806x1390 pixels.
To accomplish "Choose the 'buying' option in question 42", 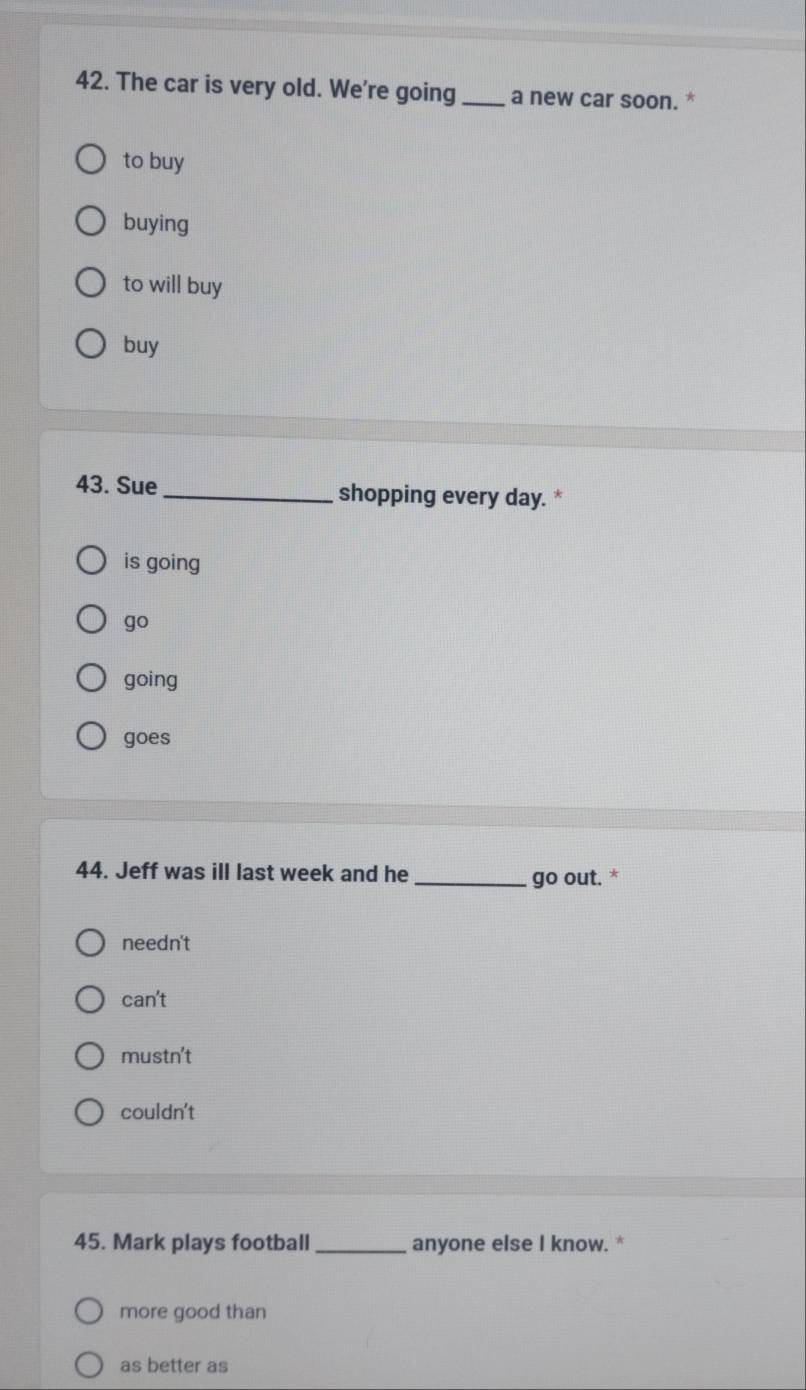I will (91, 223).
